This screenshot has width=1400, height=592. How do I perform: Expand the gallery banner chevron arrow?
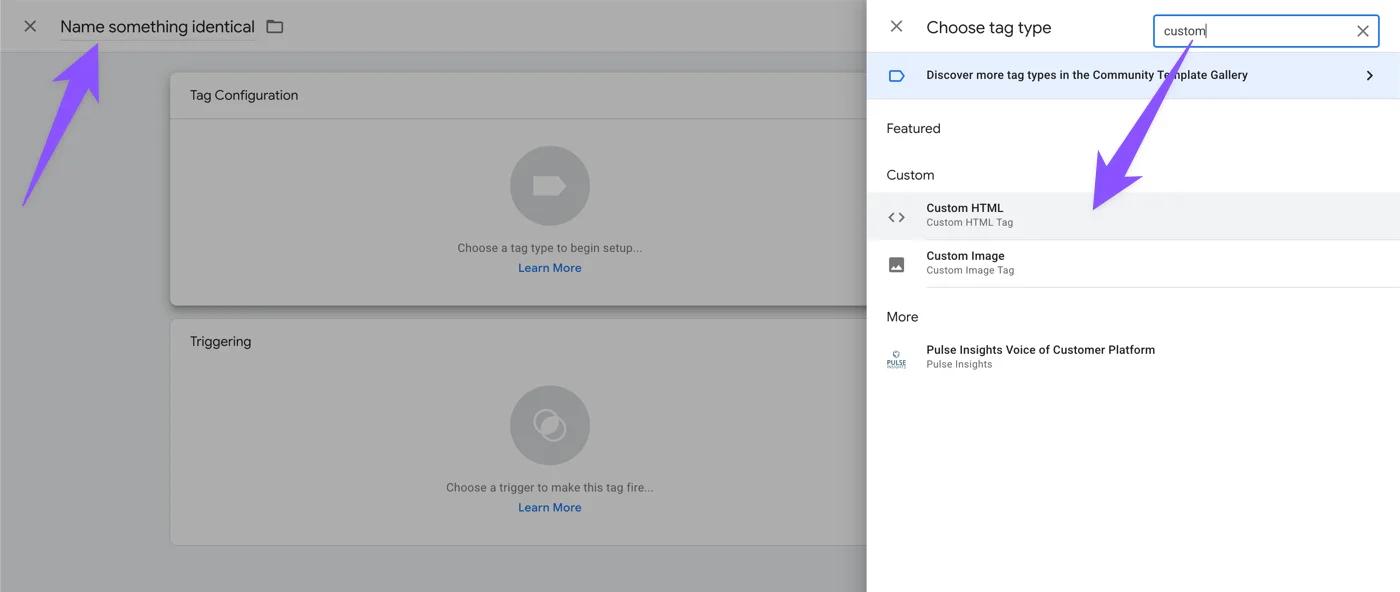(1369, 75)
